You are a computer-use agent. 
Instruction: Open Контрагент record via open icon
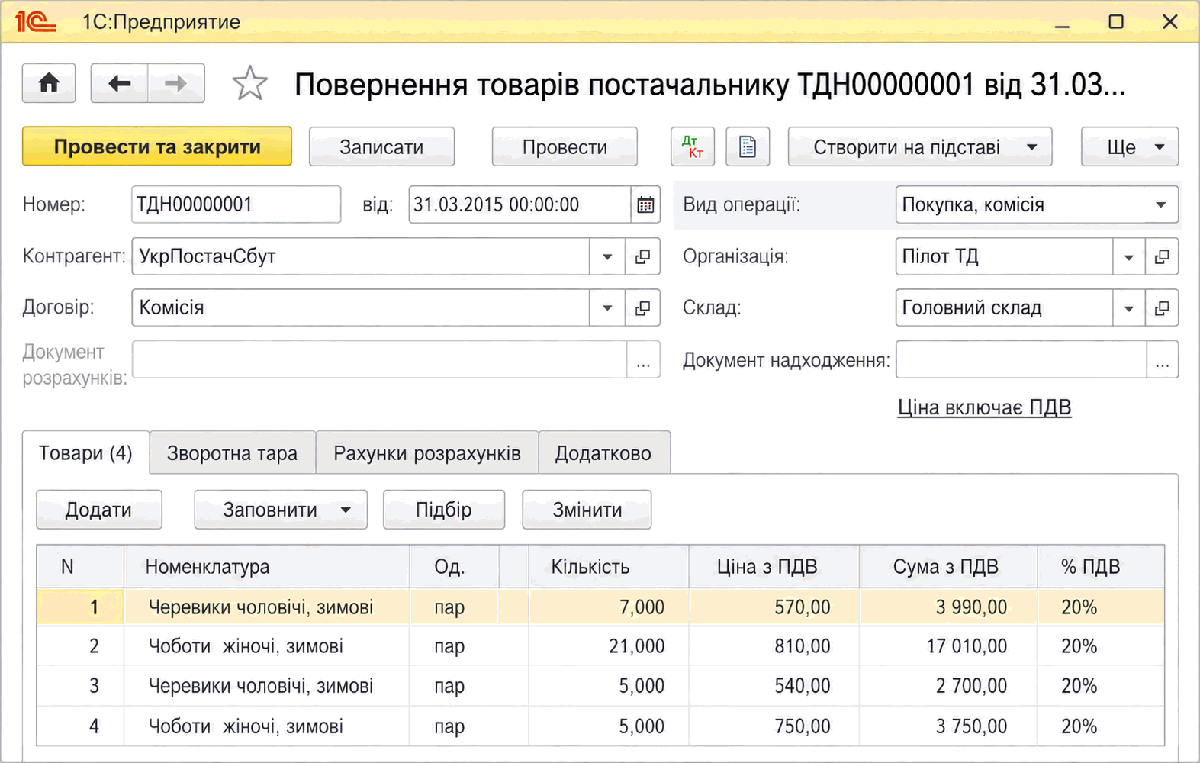click(x=643, y=257)
